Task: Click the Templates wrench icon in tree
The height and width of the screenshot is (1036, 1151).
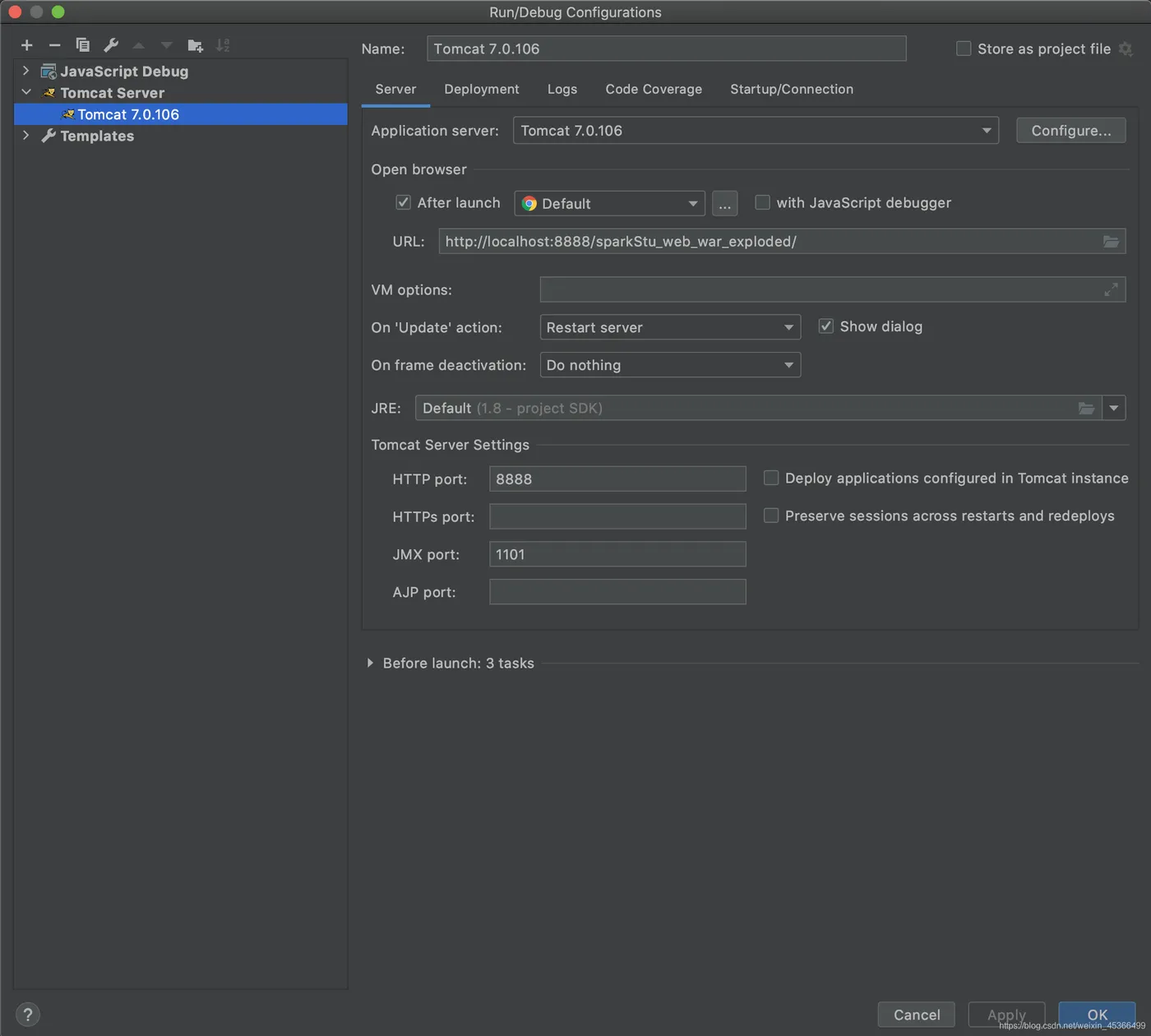Action: point(49,136)
